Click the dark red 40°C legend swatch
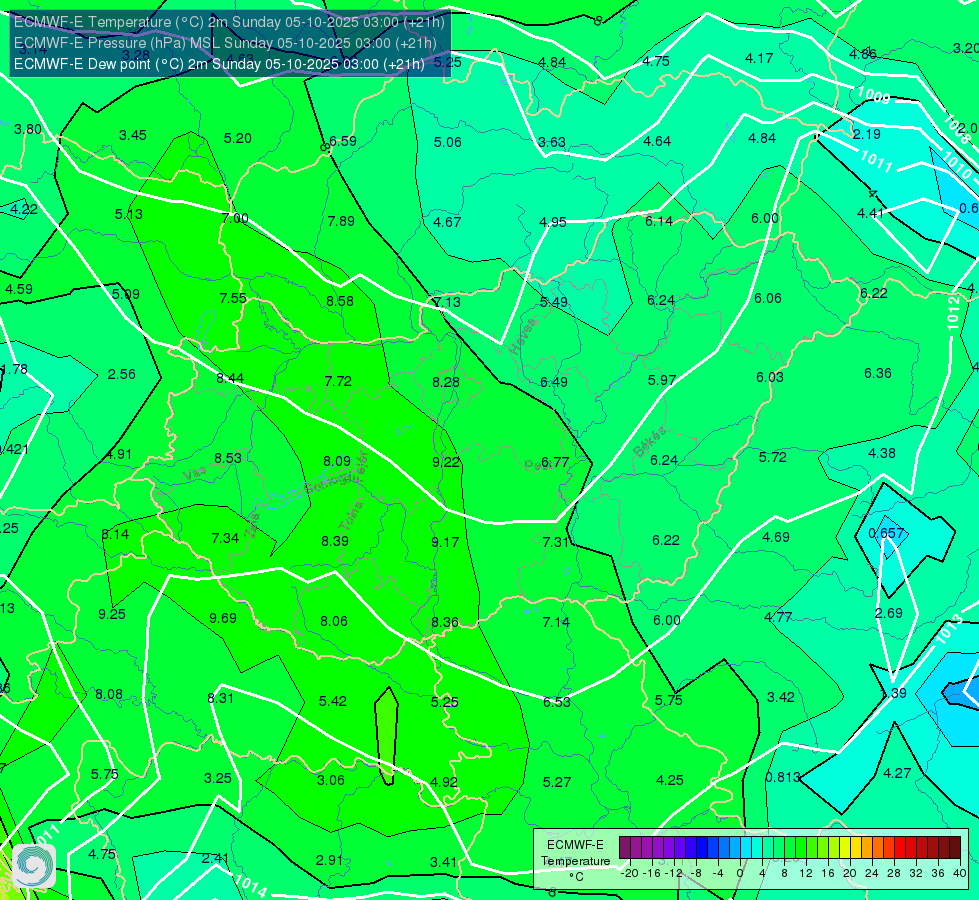979x900 pixels. [955, 848]
